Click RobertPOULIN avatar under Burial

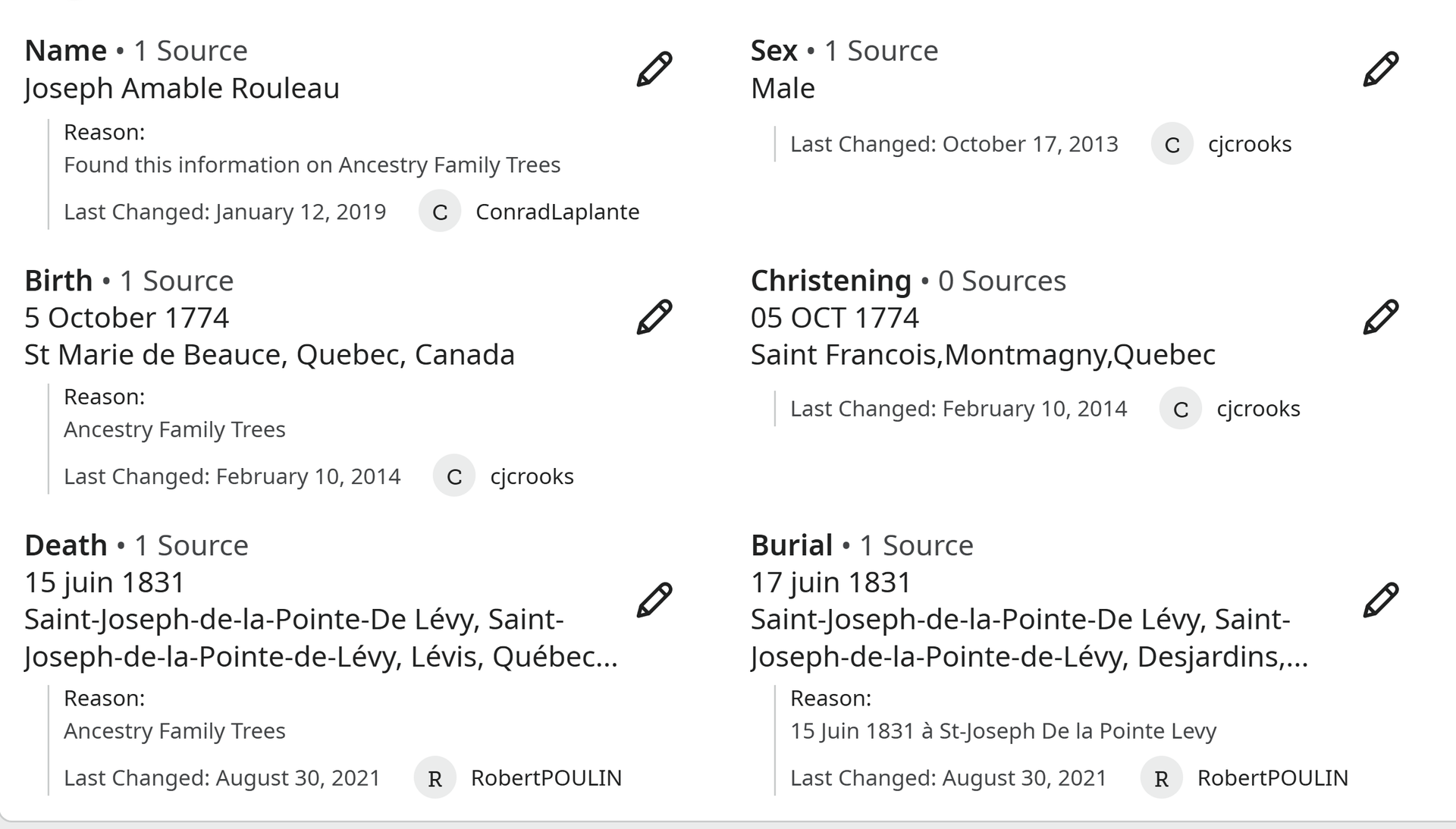click(1162, 777)
